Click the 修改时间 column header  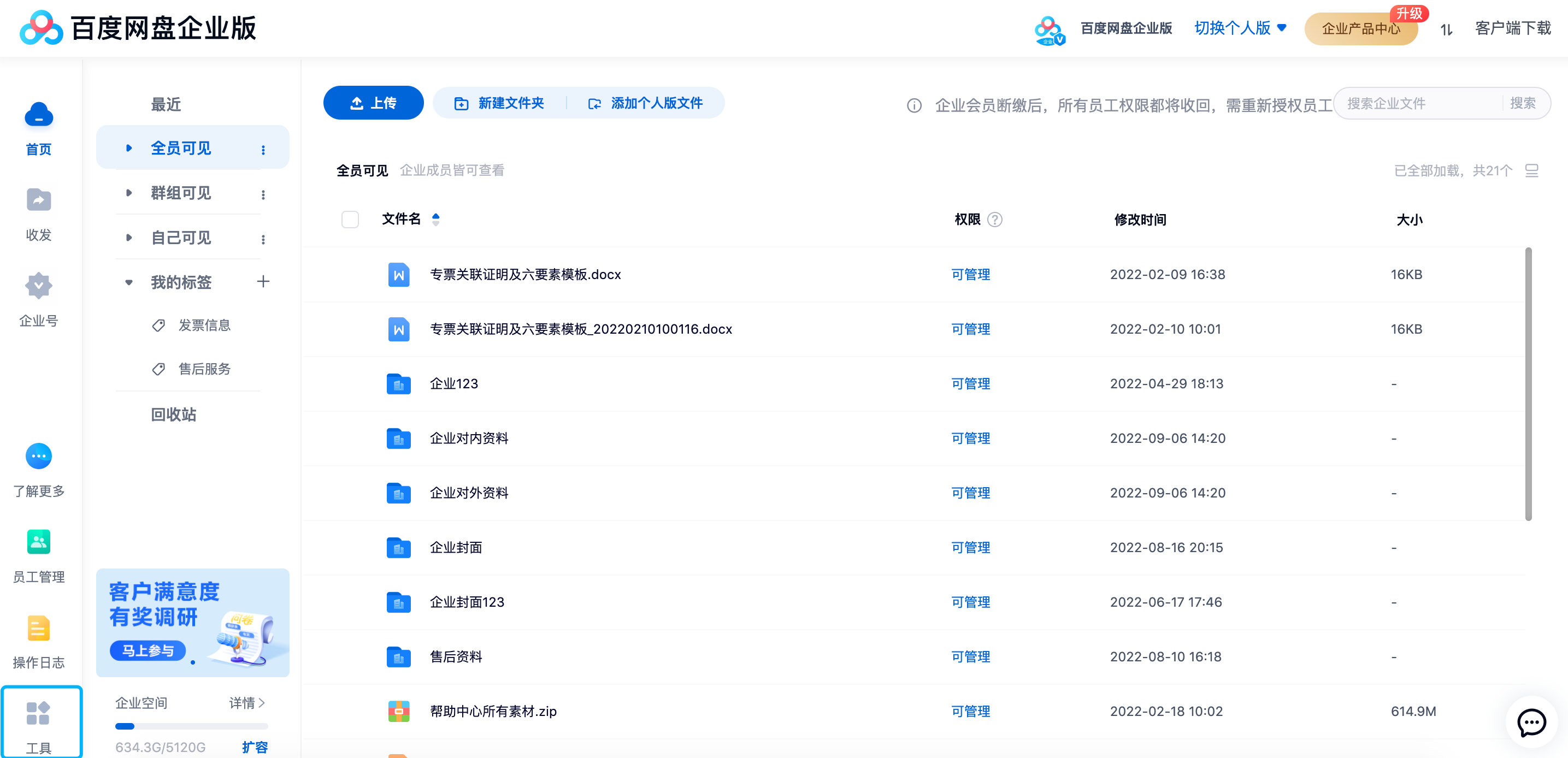click(1140, 220)
